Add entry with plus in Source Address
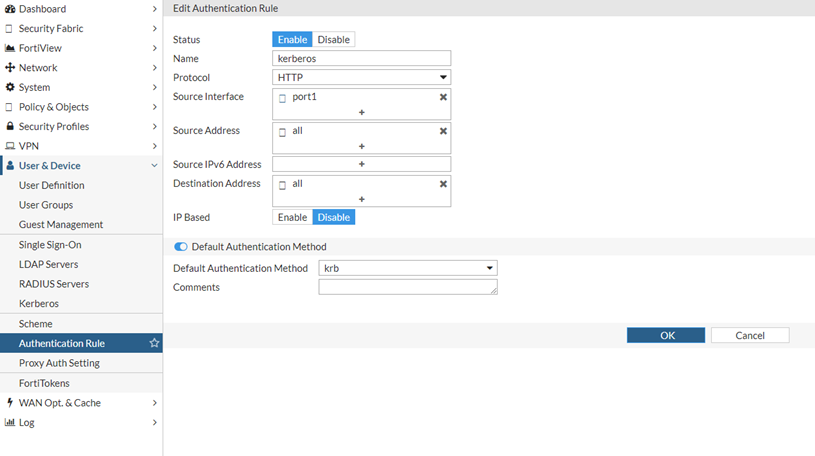The height and width of the screenshot is (456, 815). click(x=361, y=146)
